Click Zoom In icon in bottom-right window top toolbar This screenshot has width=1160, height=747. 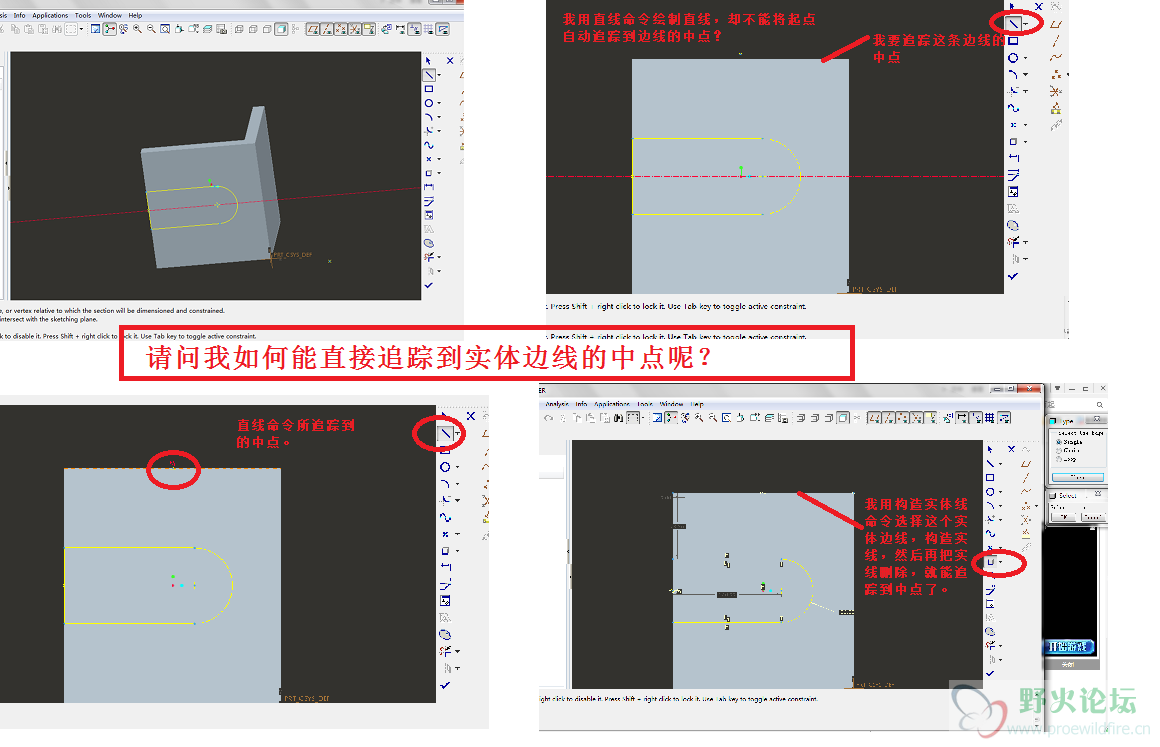click(698, 418)
